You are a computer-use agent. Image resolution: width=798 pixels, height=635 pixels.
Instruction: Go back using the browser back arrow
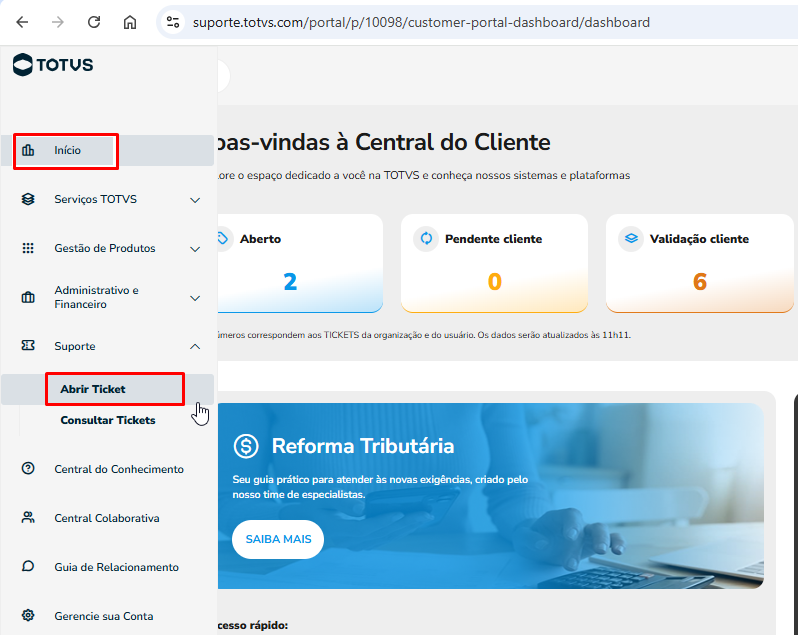22,22
